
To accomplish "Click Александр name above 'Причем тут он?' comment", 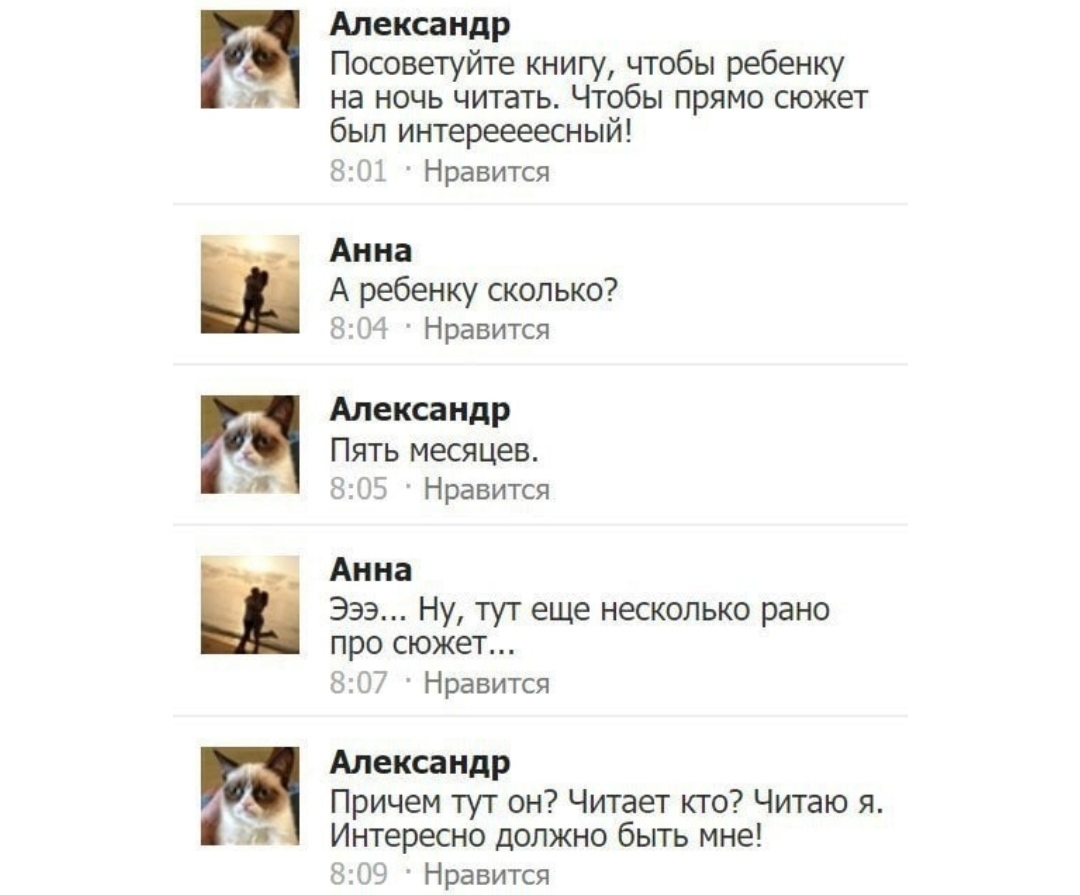I will tap(420, 763).
